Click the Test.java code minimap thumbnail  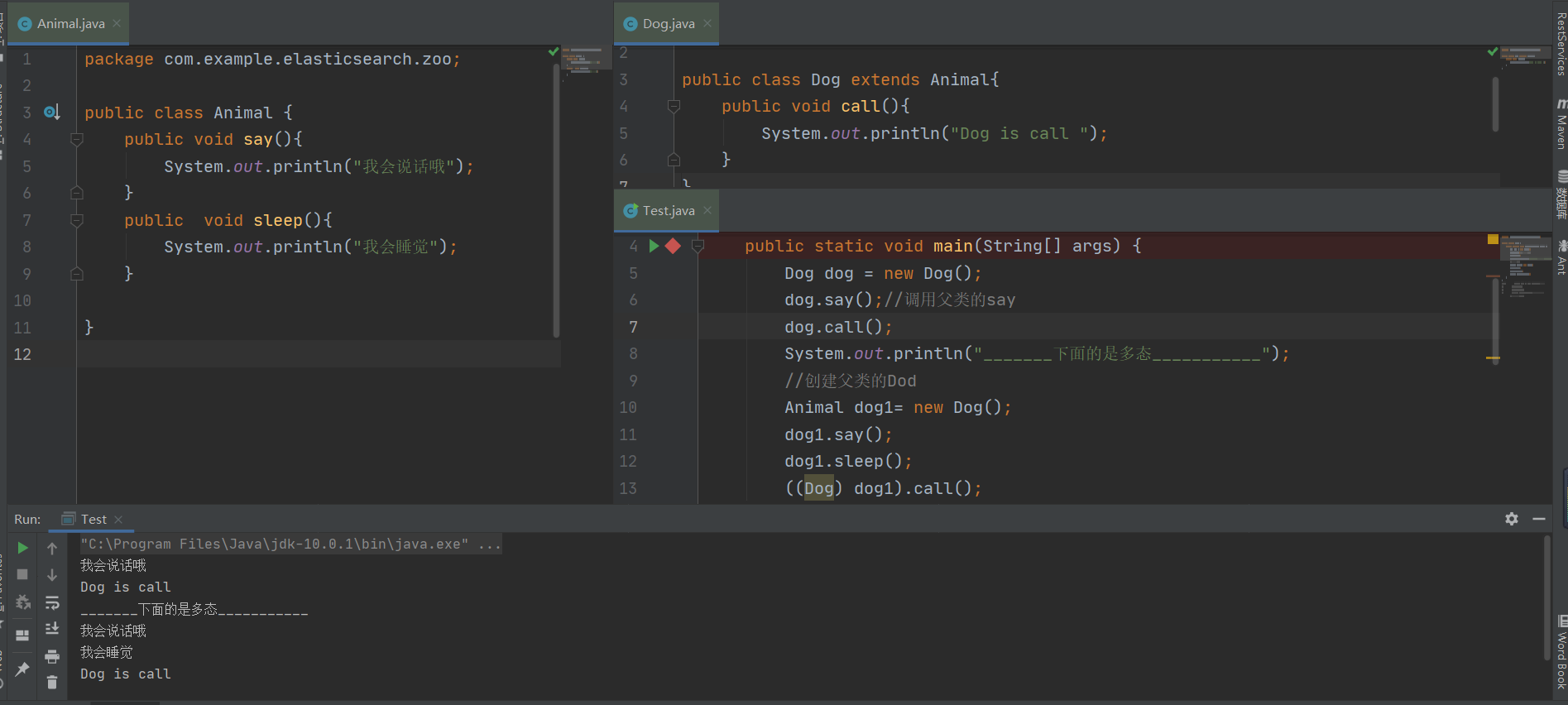(x=1526, y=266)
